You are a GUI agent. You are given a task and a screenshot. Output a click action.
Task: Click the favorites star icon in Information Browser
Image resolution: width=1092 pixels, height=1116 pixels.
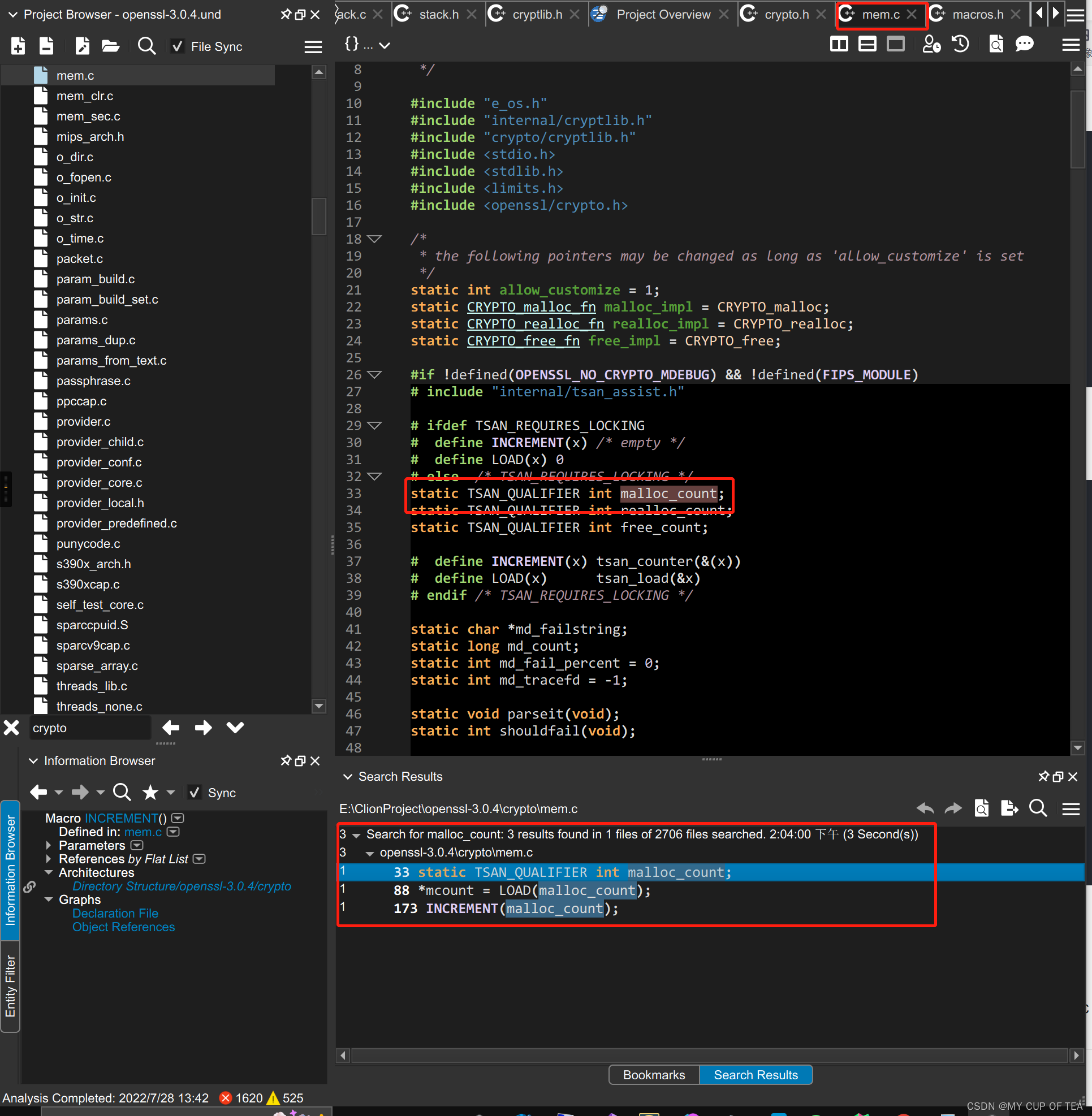pos(150,793)
